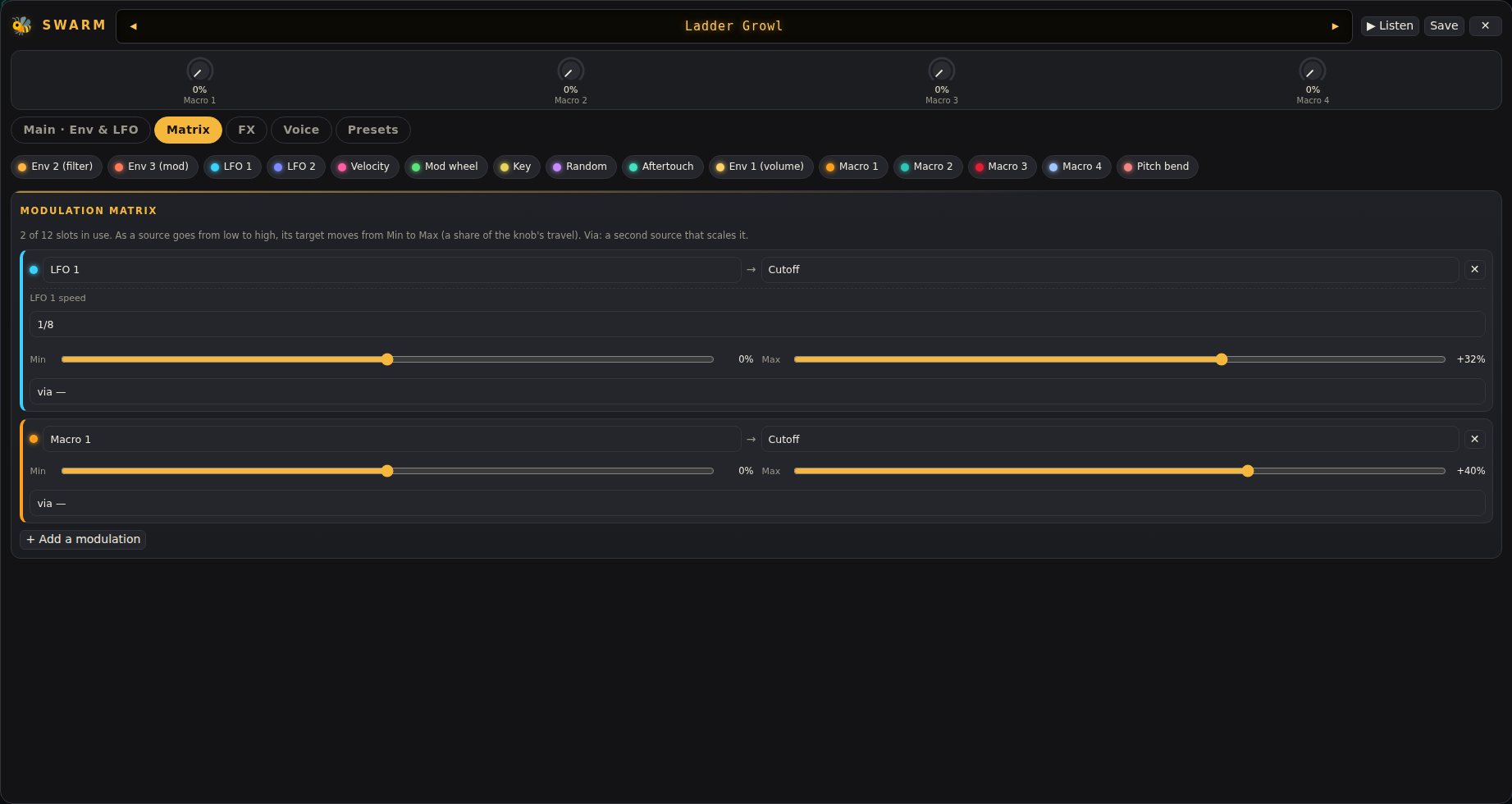
Task: Open the Presets tab
Action: [x=372, y=130]
